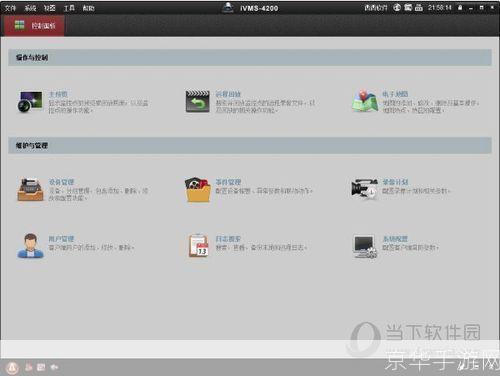
Task: Click the 远程回放 title link
Action: point(228,94)
